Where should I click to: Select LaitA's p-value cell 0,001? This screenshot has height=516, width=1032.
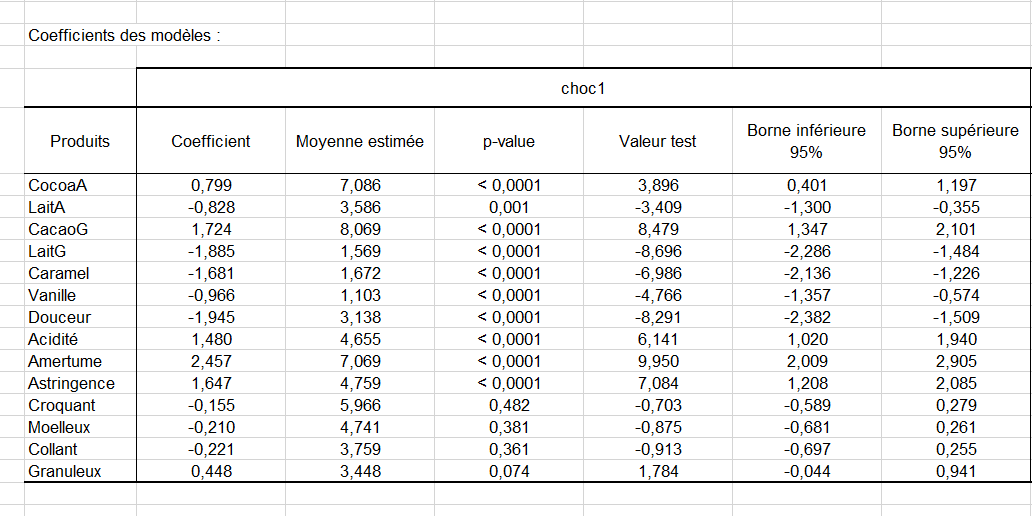tap(509, 207)
